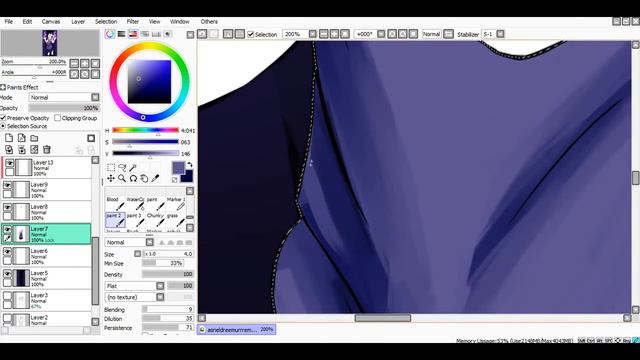
Task: Open the Layer menu
Action: click(78, 22)
